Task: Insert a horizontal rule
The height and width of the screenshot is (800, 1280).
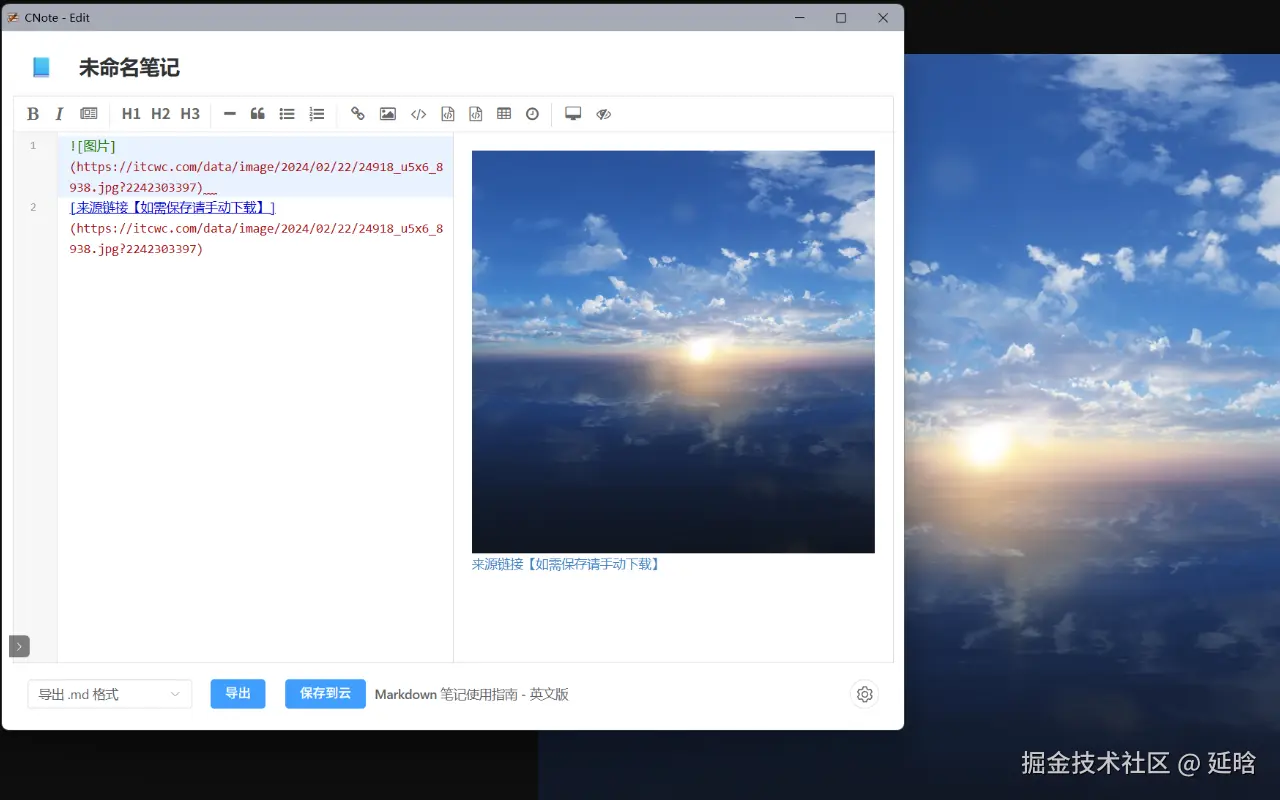Action: [230, 114]
